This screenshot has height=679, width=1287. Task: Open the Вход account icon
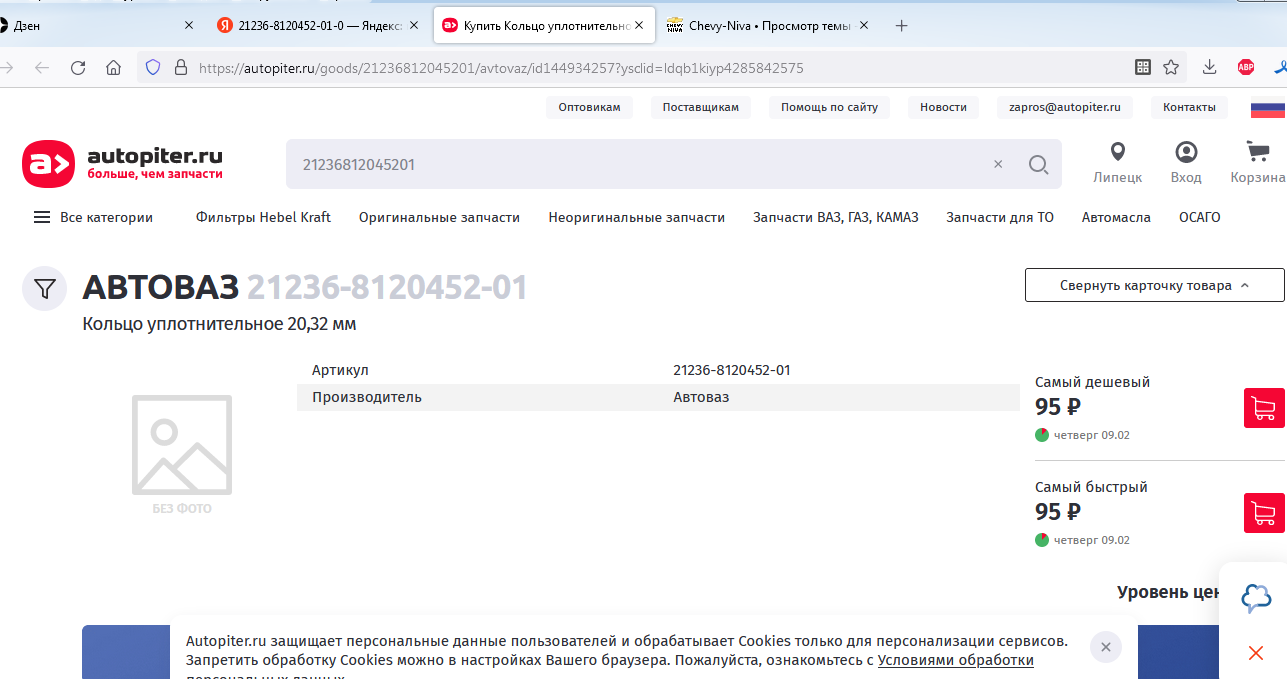[x=1186, y=152]
